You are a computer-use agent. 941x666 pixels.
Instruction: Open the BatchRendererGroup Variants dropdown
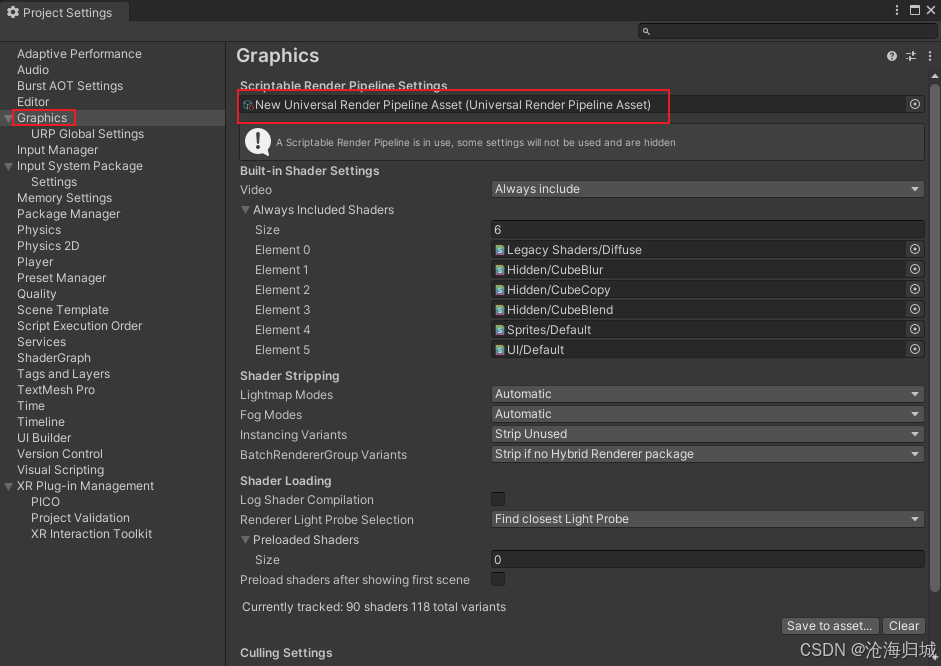(x=708, y=454)
